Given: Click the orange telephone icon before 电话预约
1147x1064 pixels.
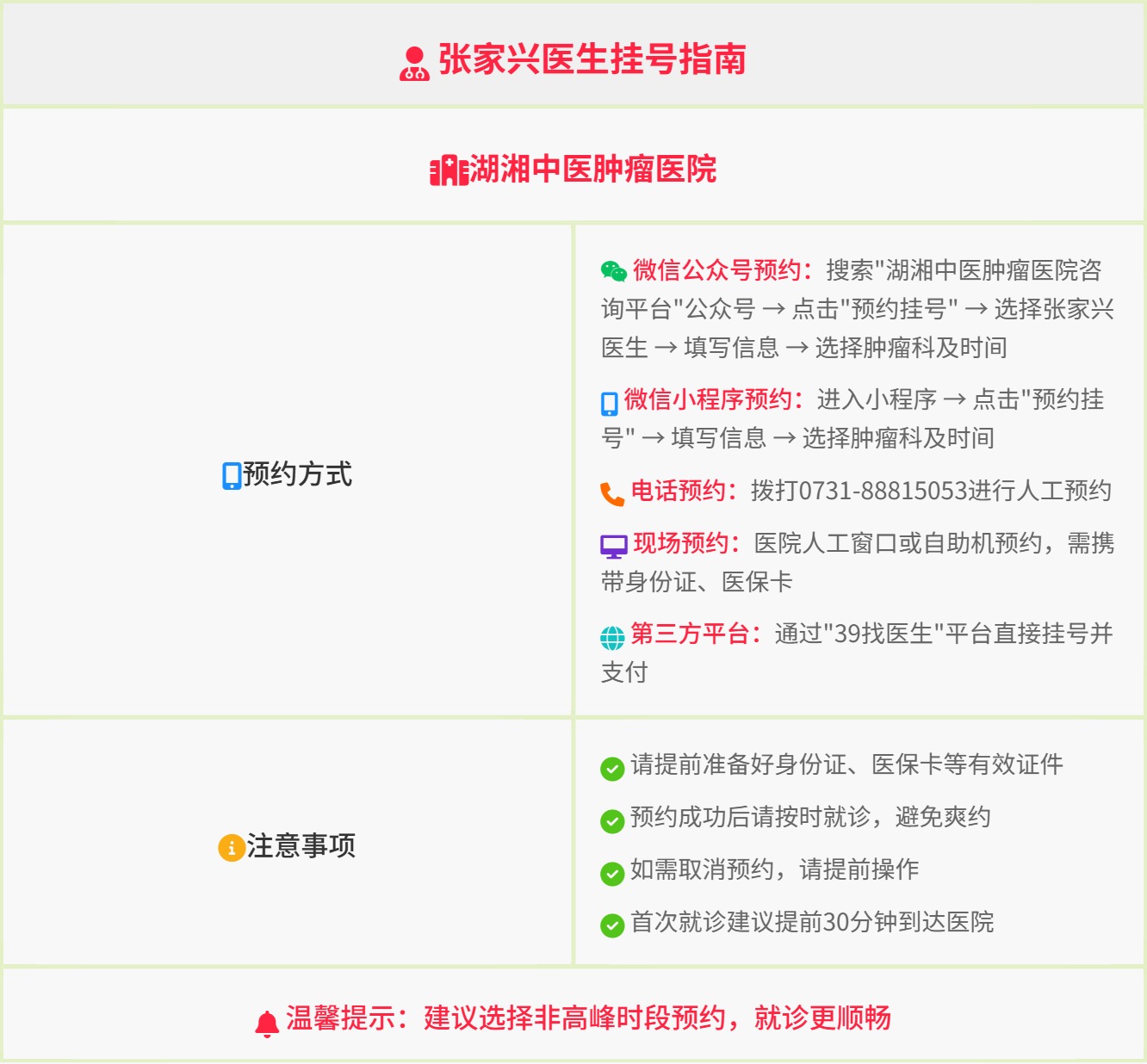Looking at the screenshot, I should coord(612,494).
